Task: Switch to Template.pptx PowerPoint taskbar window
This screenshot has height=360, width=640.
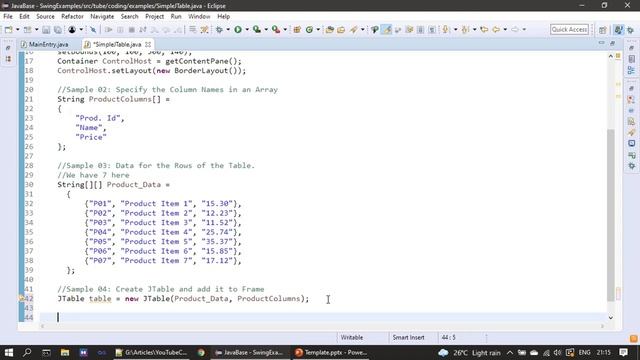Action: point(331,352)
